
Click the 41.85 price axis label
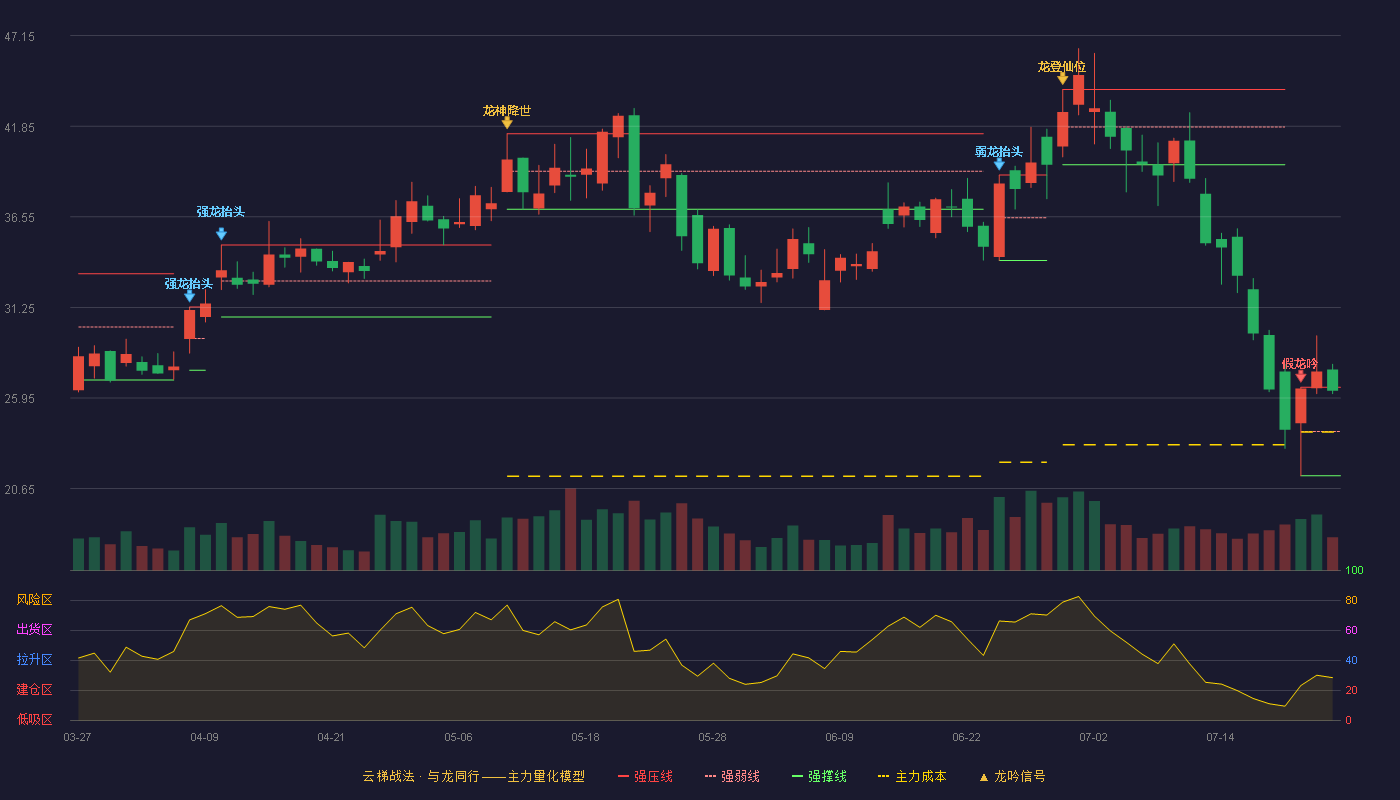point(20,127)
